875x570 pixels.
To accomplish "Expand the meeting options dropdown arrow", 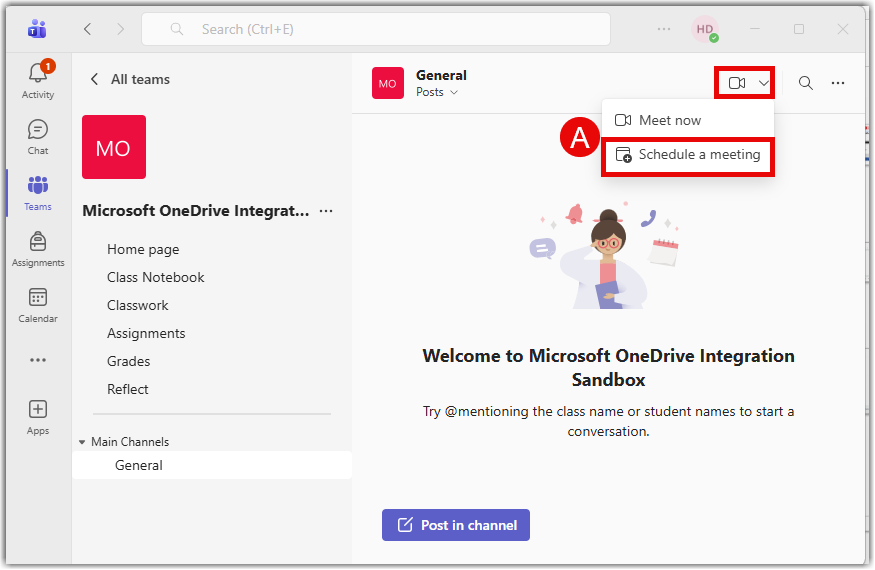I will coord(763,83).
